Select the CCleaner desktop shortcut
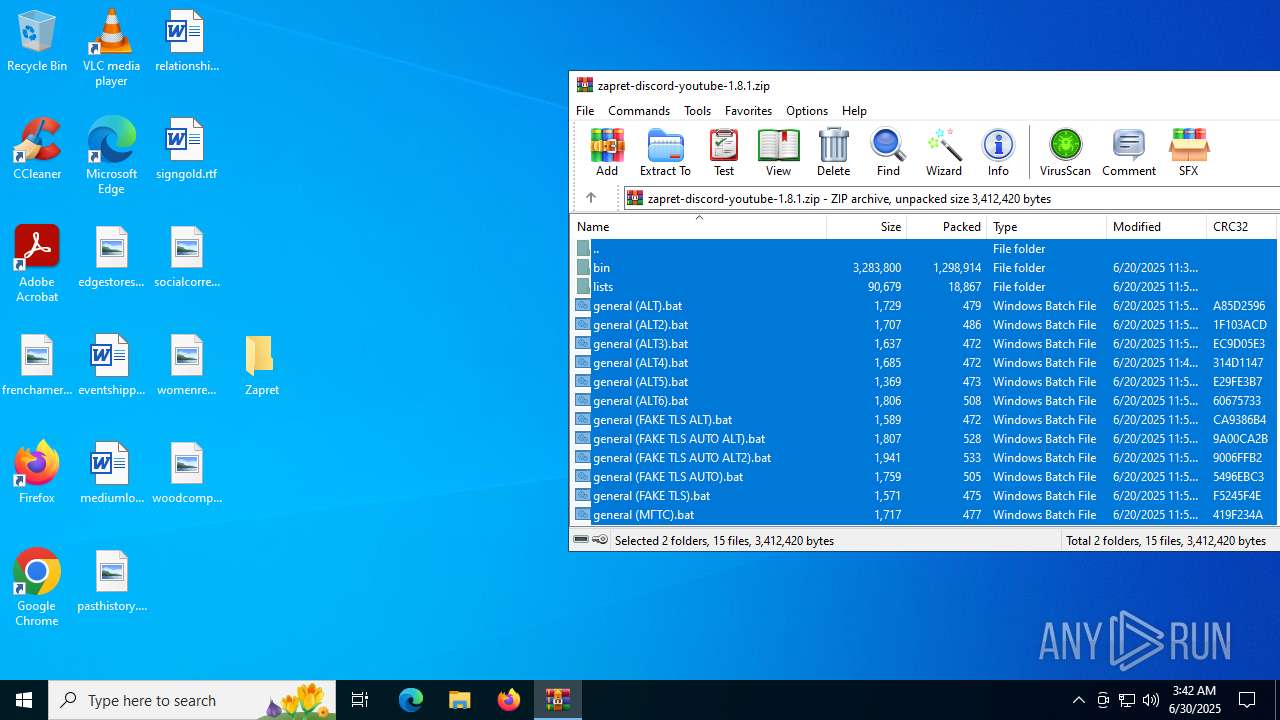This screenshot has width=1280, height=720. (x=37, y=149)
